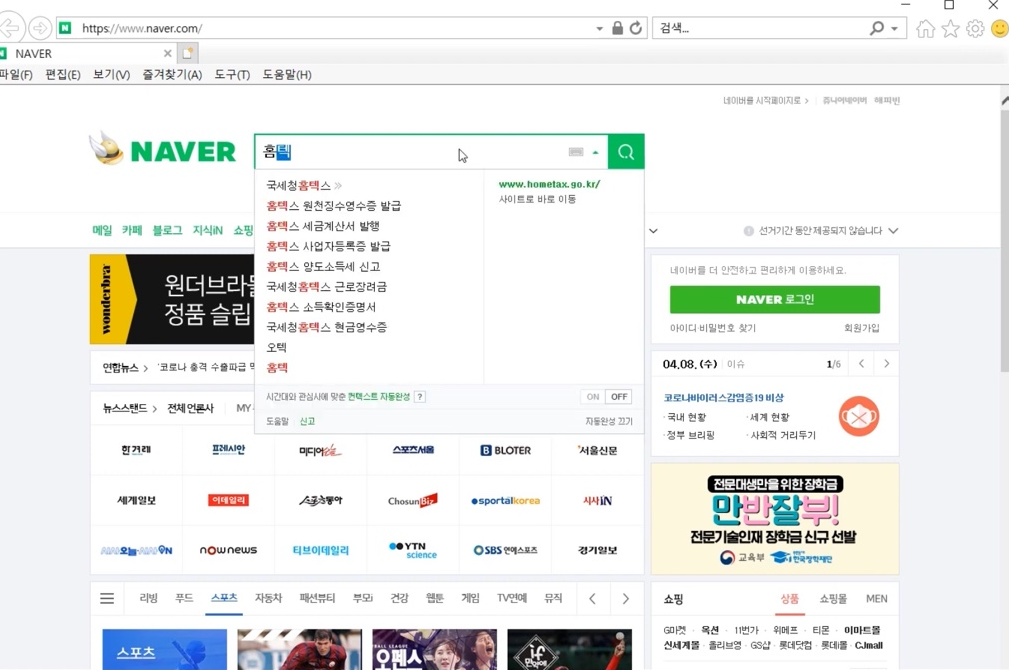Click the YTN science press logo

pos(413,550)
